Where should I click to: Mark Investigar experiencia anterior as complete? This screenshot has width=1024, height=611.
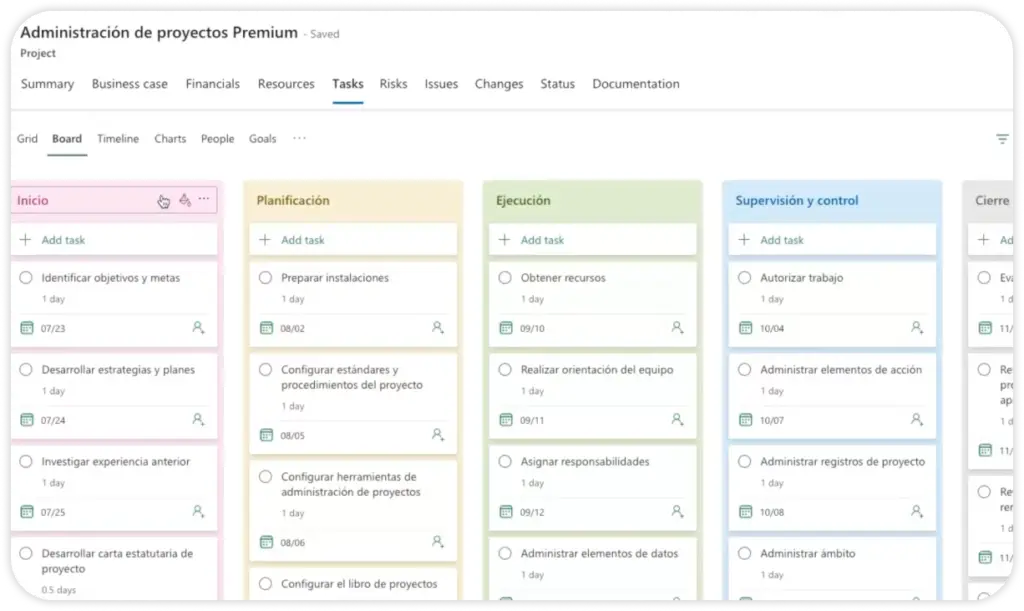26,462
